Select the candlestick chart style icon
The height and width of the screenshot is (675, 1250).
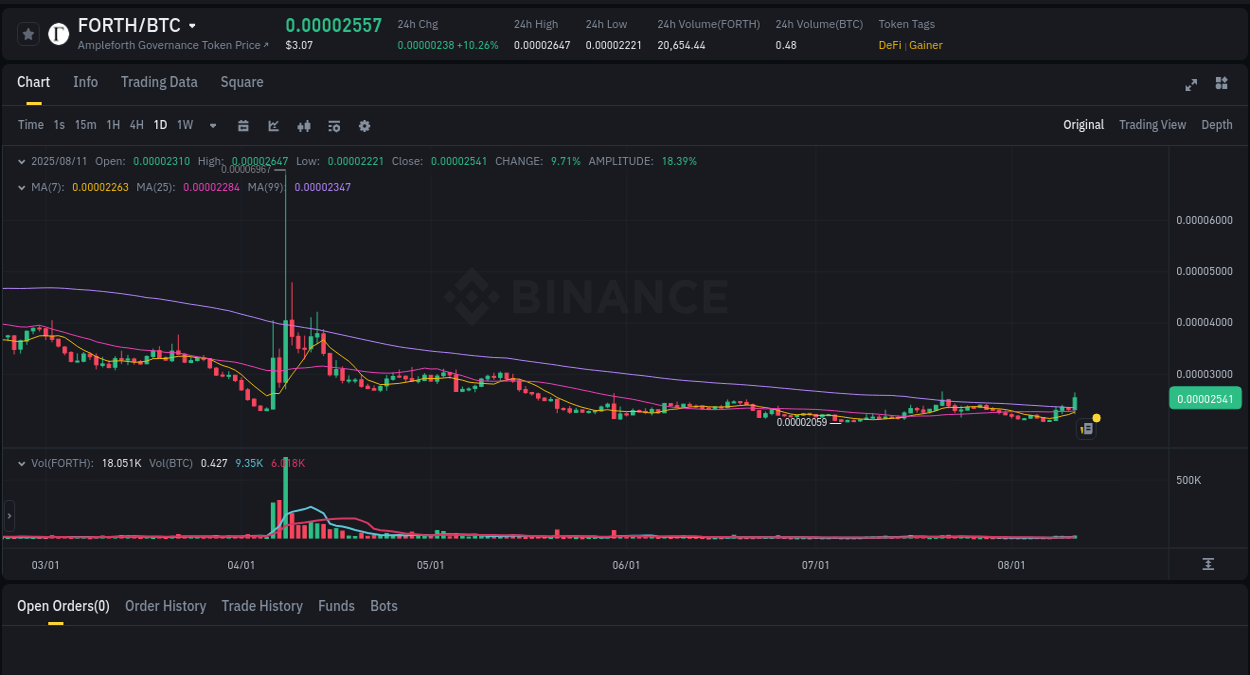click(303, 125)
